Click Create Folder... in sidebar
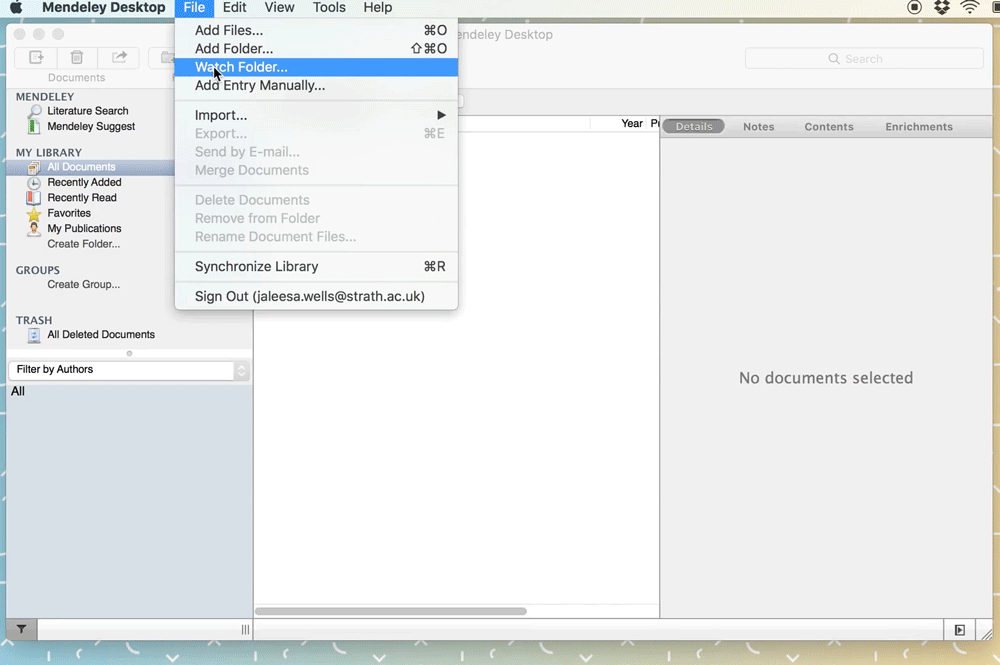 coord(84,244)
